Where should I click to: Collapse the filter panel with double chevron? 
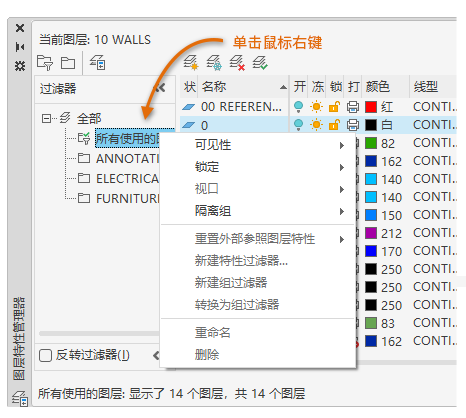click(x=160, y=88)
